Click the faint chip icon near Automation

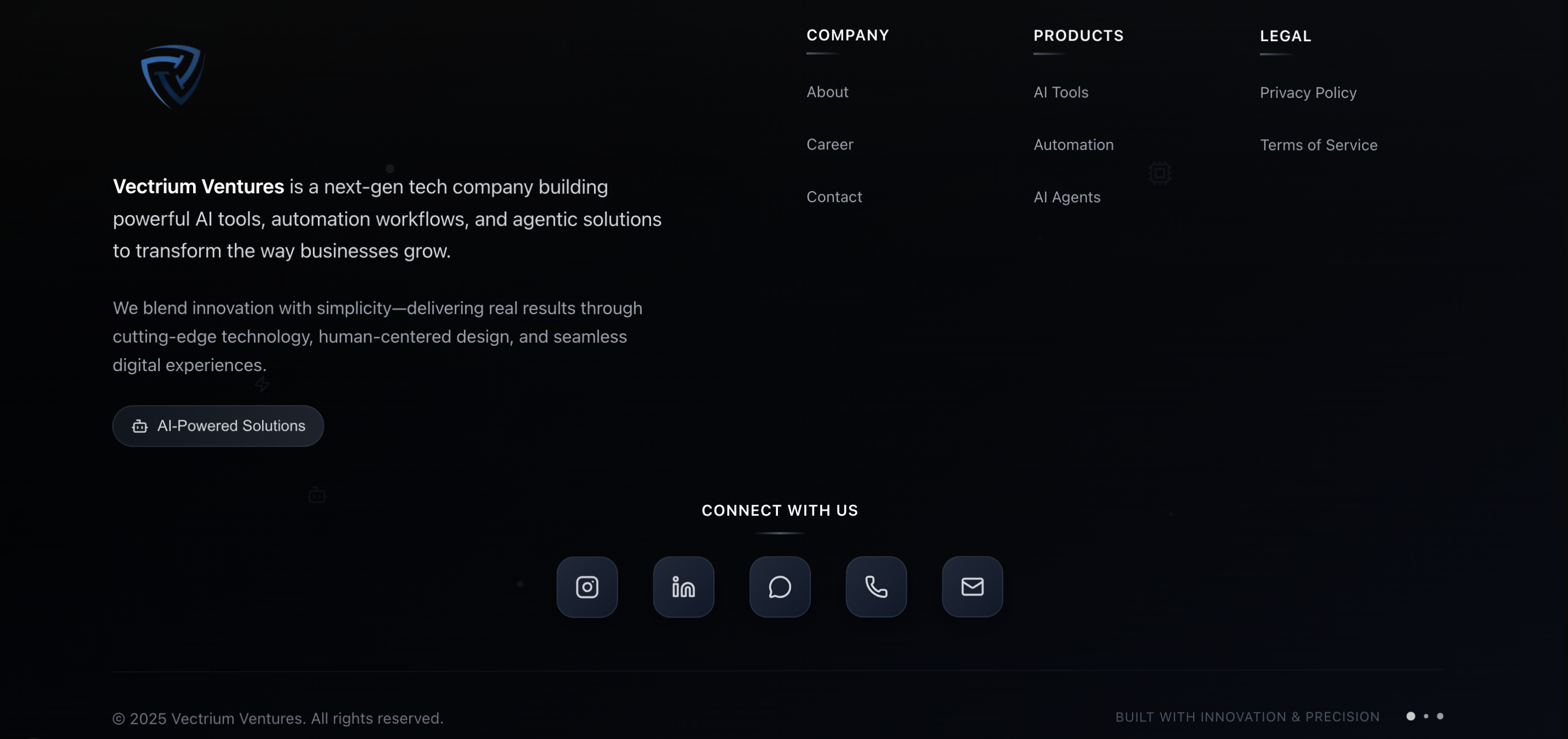coord(1159,173)
